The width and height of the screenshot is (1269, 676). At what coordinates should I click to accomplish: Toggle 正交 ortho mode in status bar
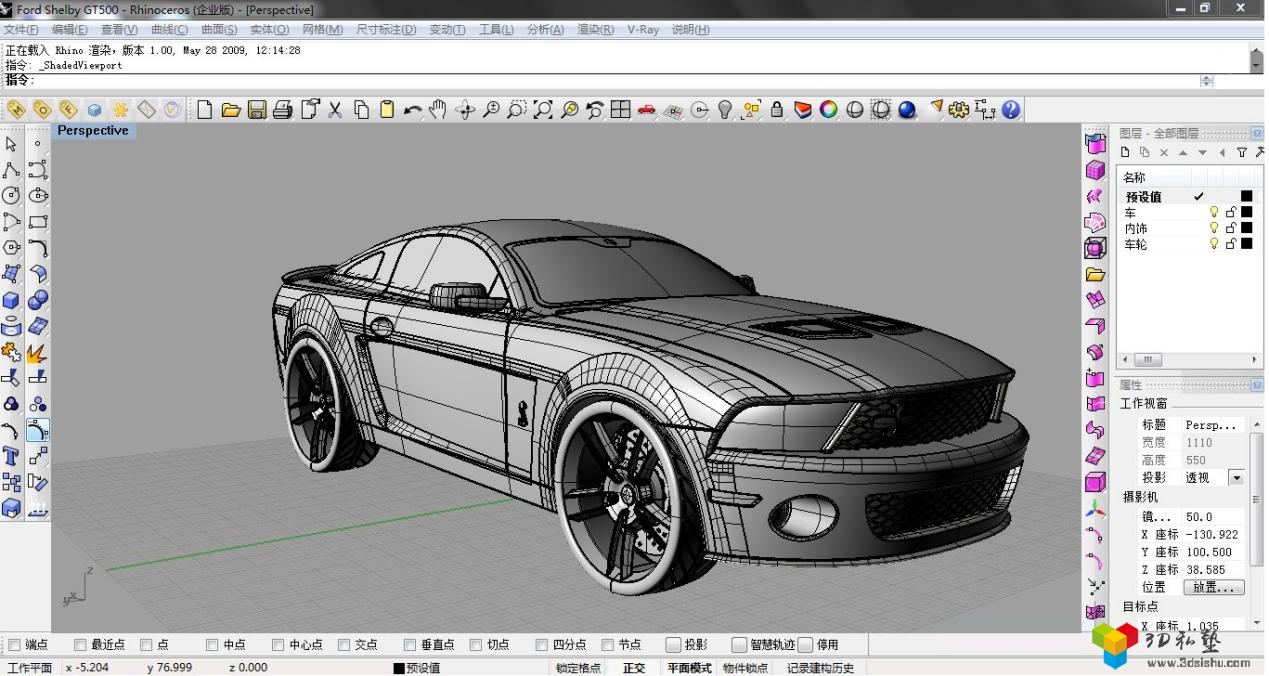pyautogui.click(x=634, y=668)
